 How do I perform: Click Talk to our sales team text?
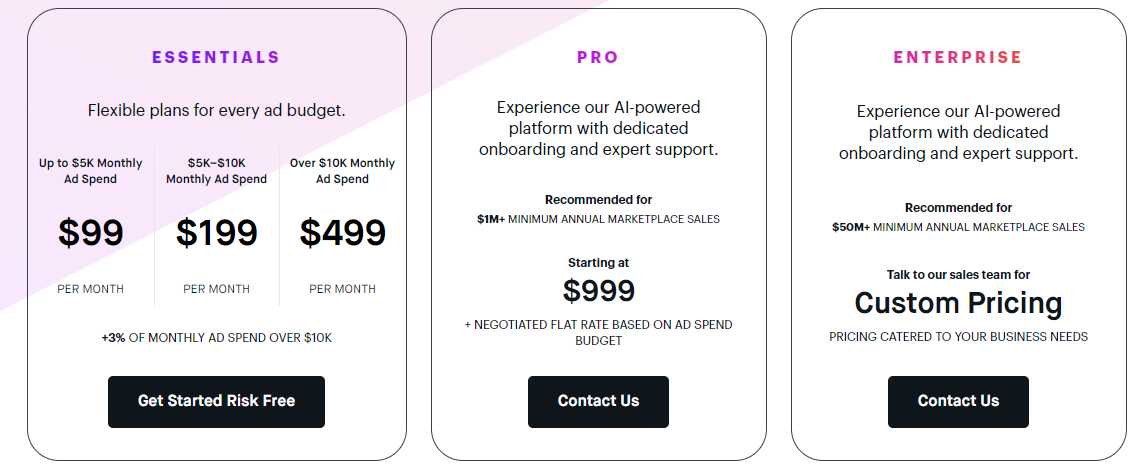pos(958,275)
